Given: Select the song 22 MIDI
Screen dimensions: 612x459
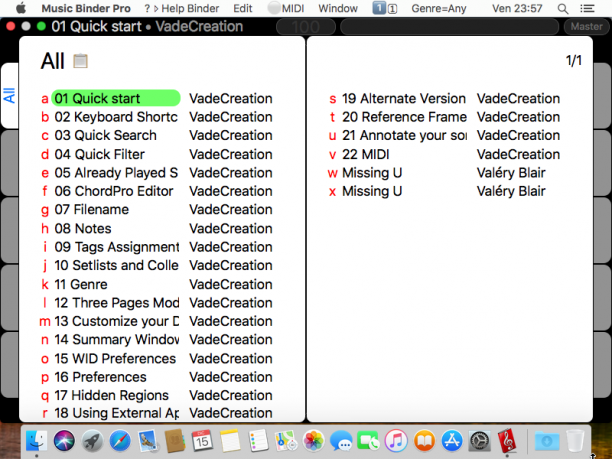Looking at the screenshot, I should click(x=444, y=154).
